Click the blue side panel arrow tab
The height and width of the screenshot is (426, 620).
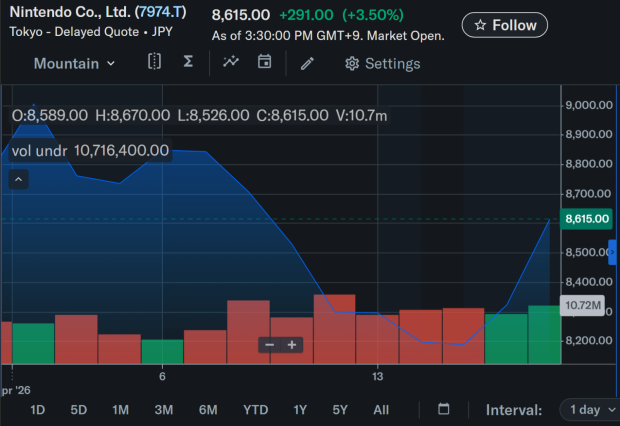coord(613,252)
